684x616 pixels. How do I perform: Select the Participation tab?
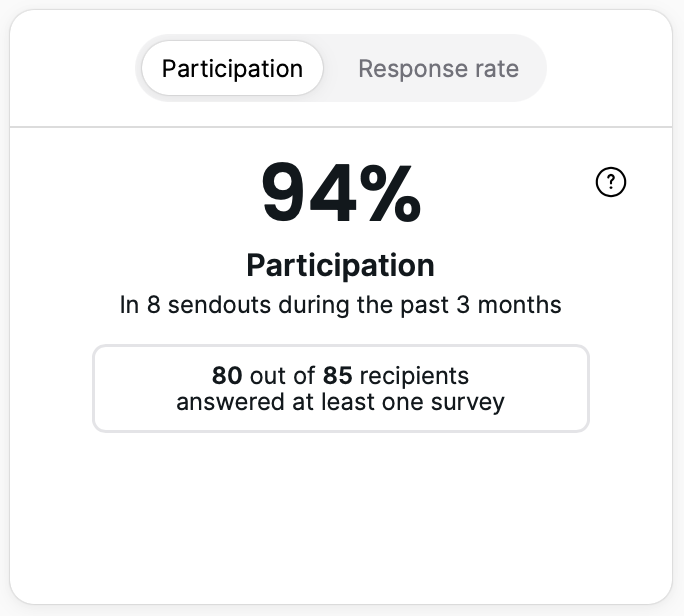[x=232, y=69]
